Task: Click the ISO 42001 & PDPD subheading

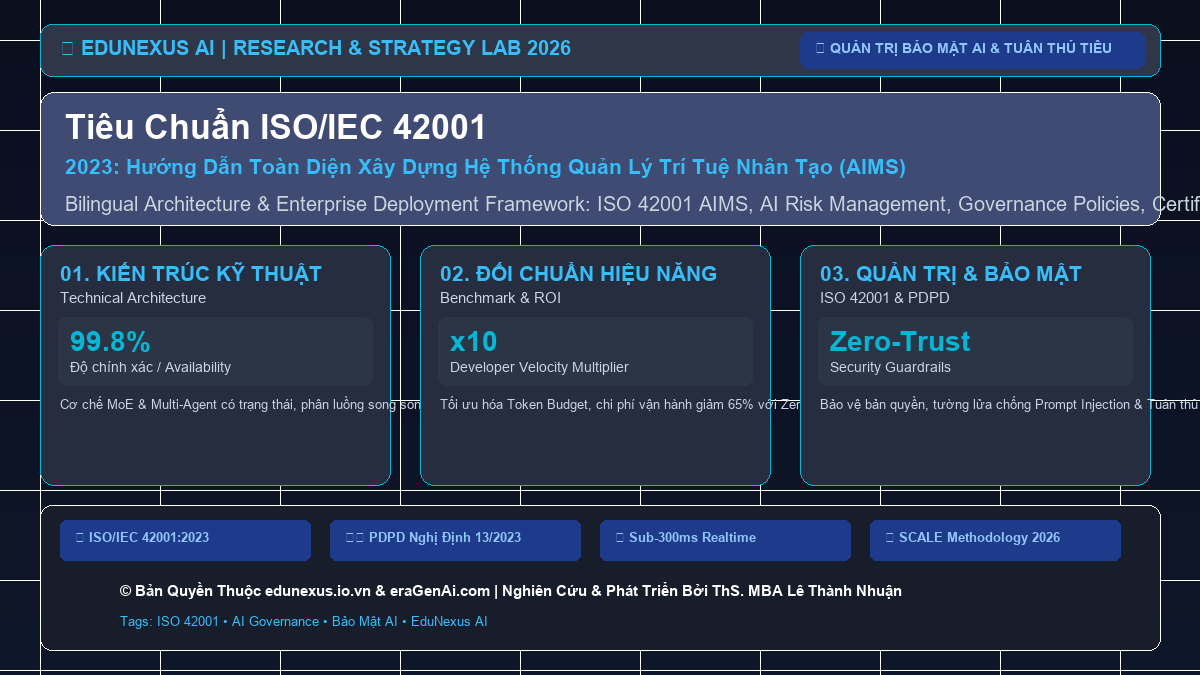Action: [885, 298]
